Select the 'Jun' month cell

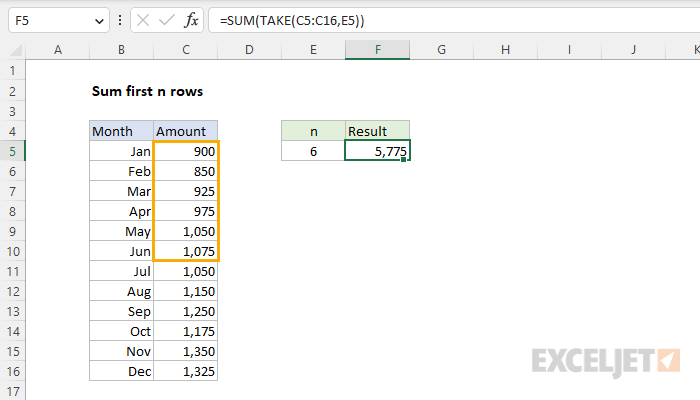tap(121, 251)
